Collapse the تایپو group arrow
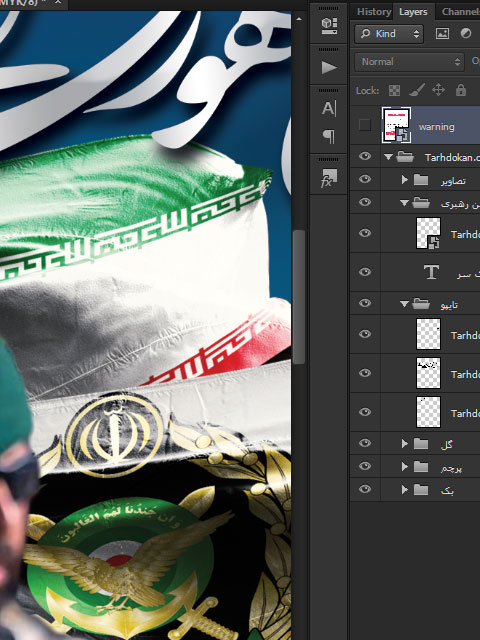This screenshot has width=480, height=640. (x=404, y=304)
